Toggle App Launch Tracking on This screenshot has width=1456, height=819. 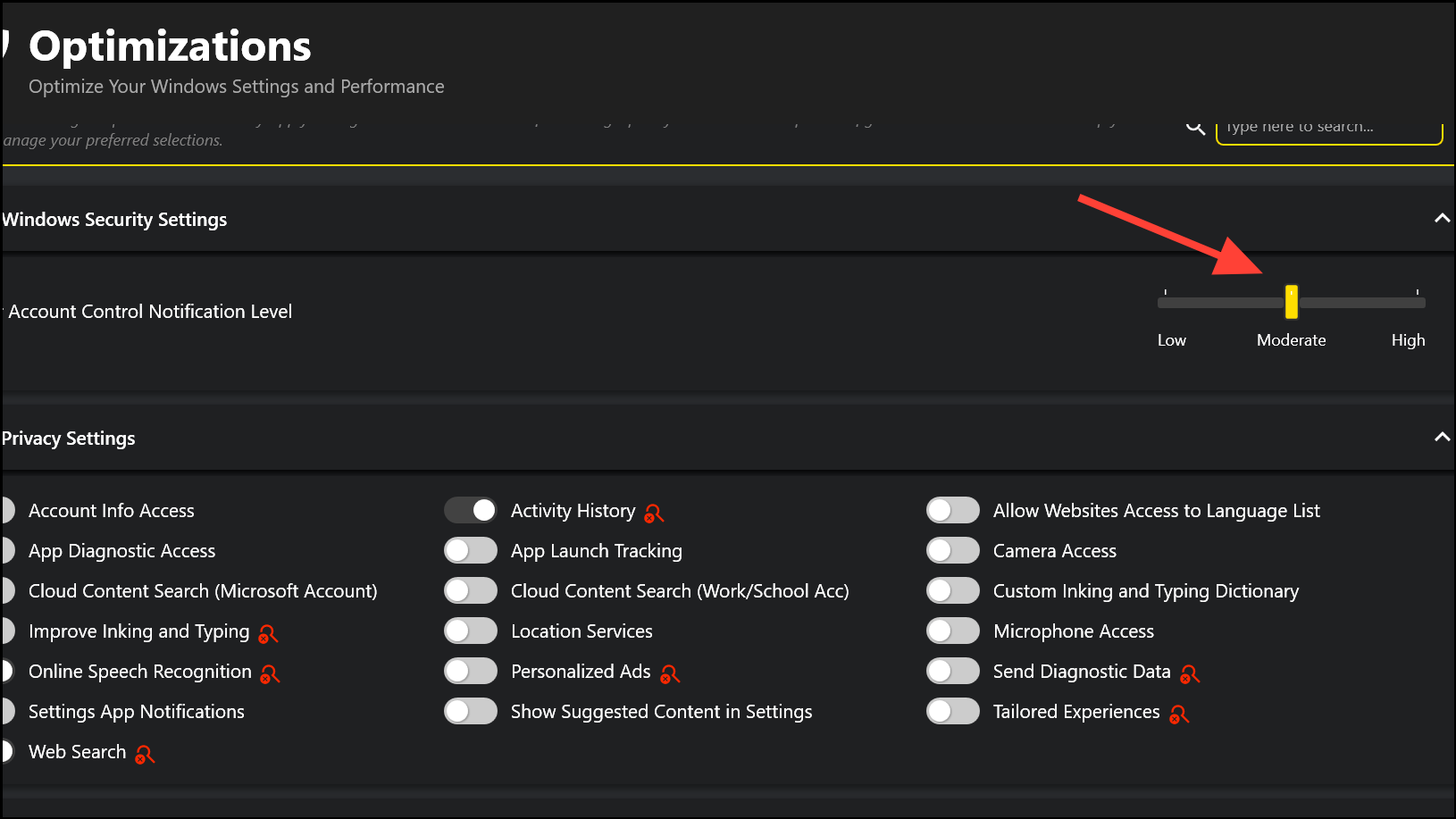coord(471,550)
